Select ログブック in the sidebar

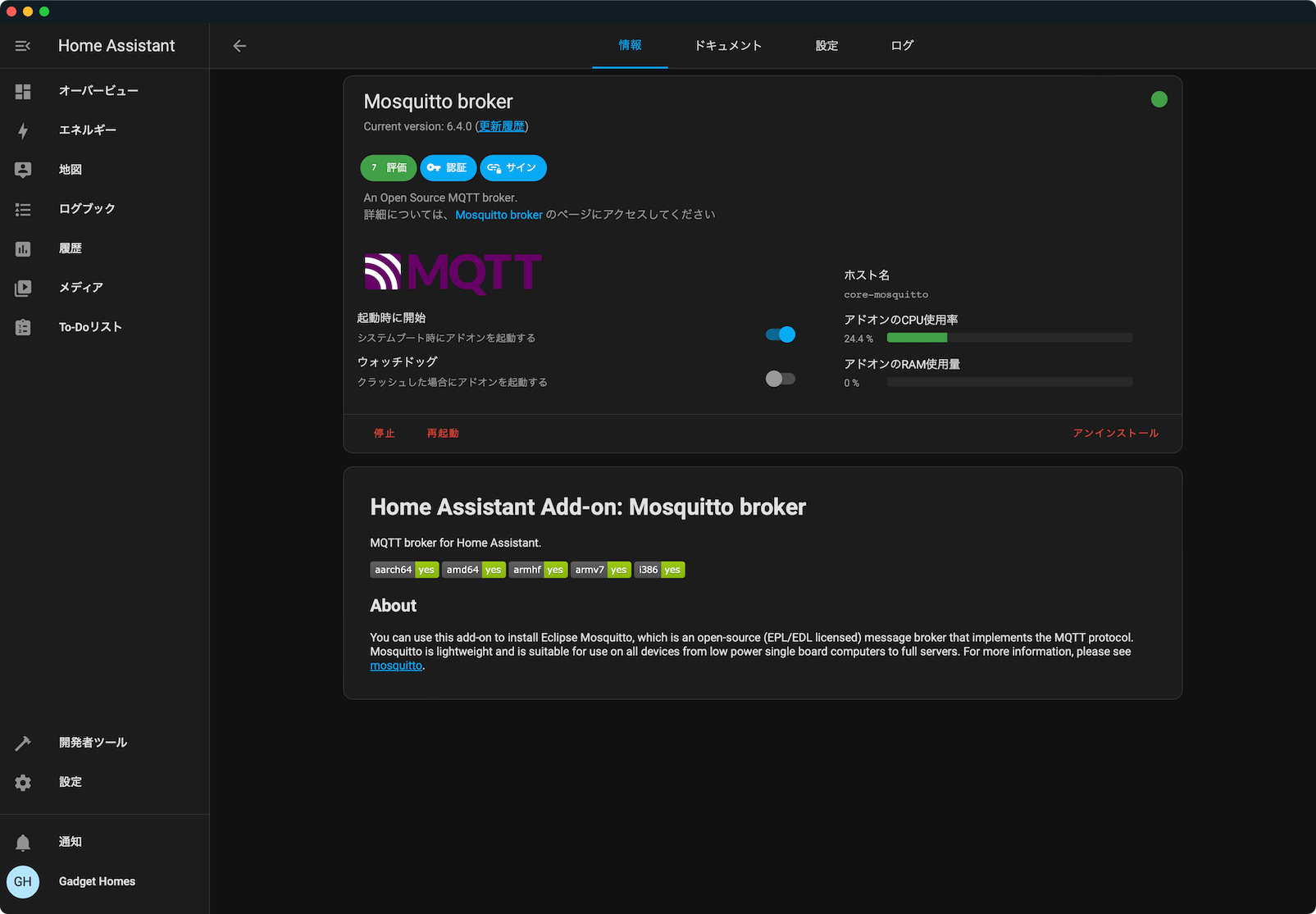click(x=105, y=209)
